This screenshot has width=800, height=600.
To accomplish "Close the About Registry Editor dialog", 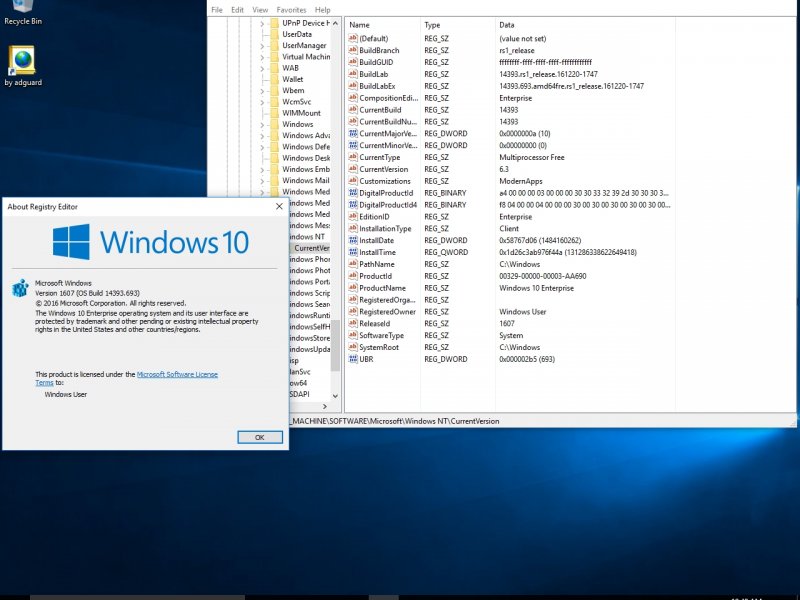I will coord(279,206).
